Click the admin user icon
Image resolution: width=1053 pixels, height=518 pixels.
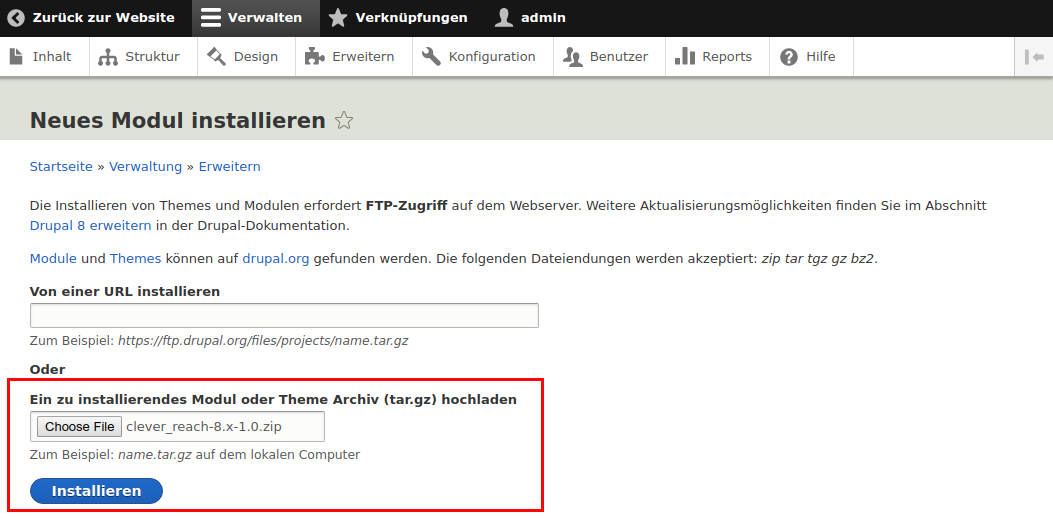click(x=504, y=18)
